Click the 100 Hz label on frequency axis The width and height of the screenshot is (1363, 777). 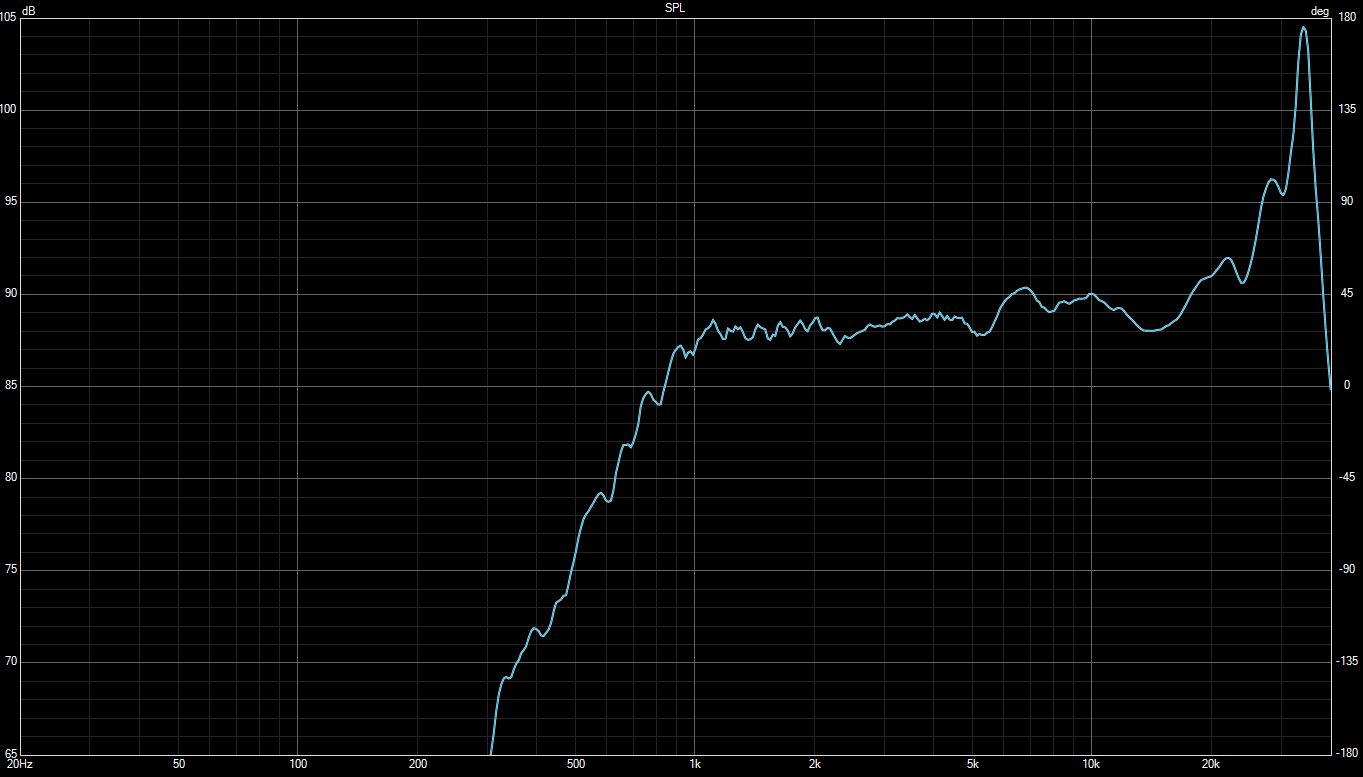298,765
